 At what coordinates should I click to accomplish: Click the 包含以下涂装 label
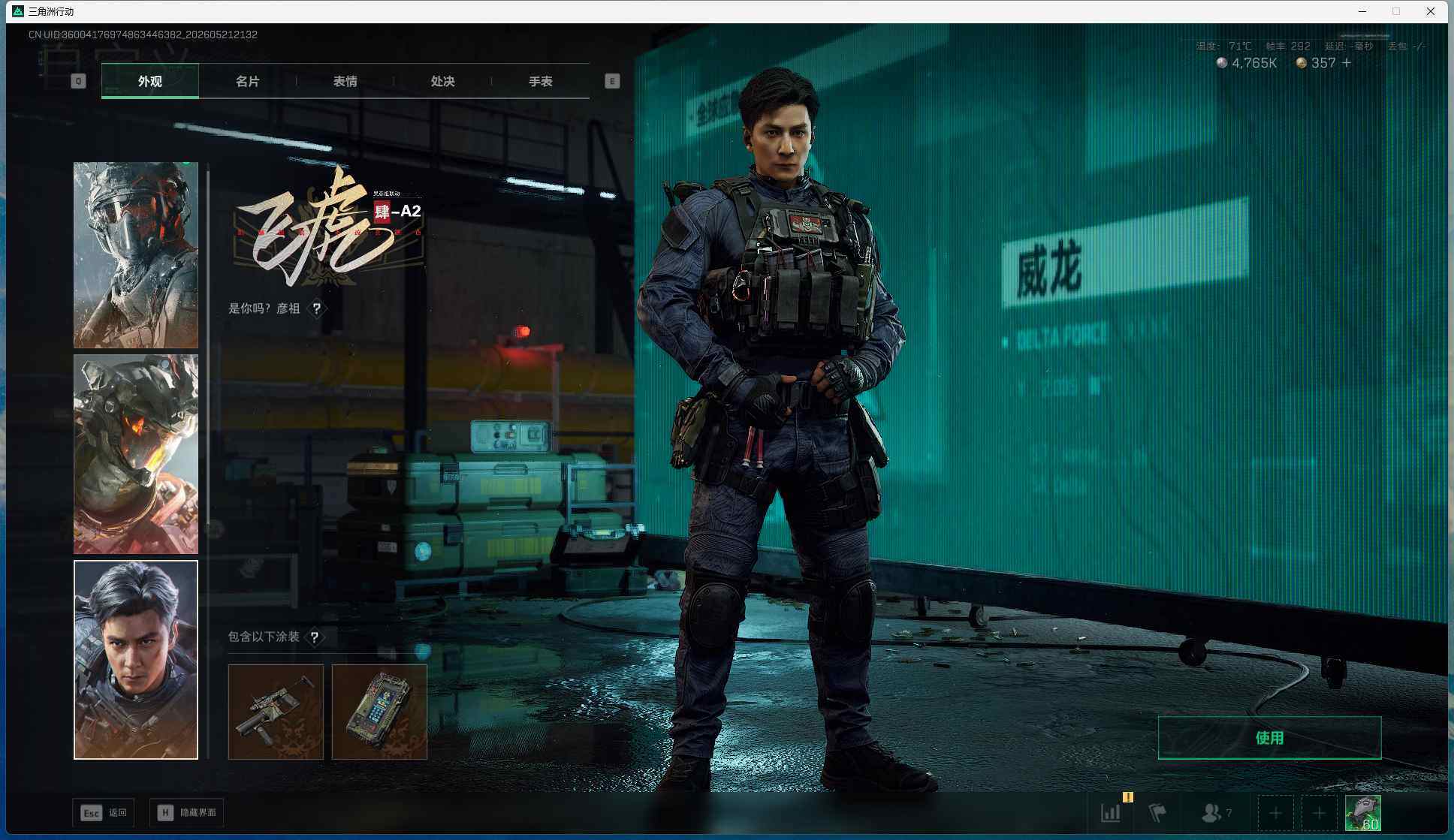click(264, 637)
